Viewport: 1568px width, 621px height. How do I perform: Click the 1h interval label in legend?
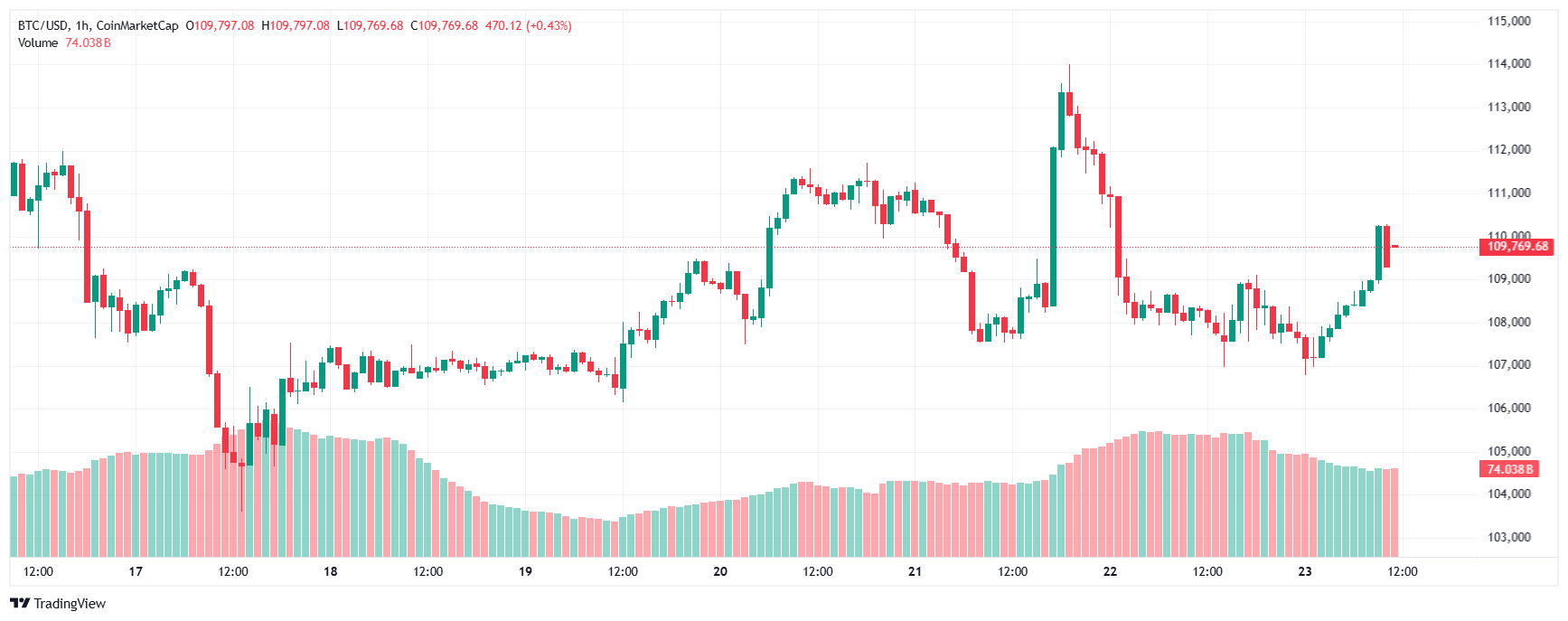point(82,26)
